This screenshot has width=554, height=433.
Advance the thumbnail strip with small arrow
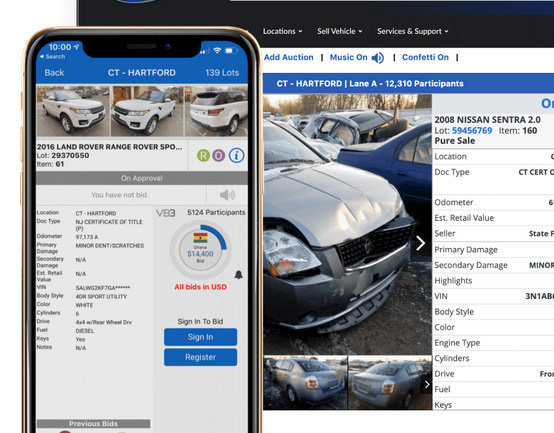(427, 384)
